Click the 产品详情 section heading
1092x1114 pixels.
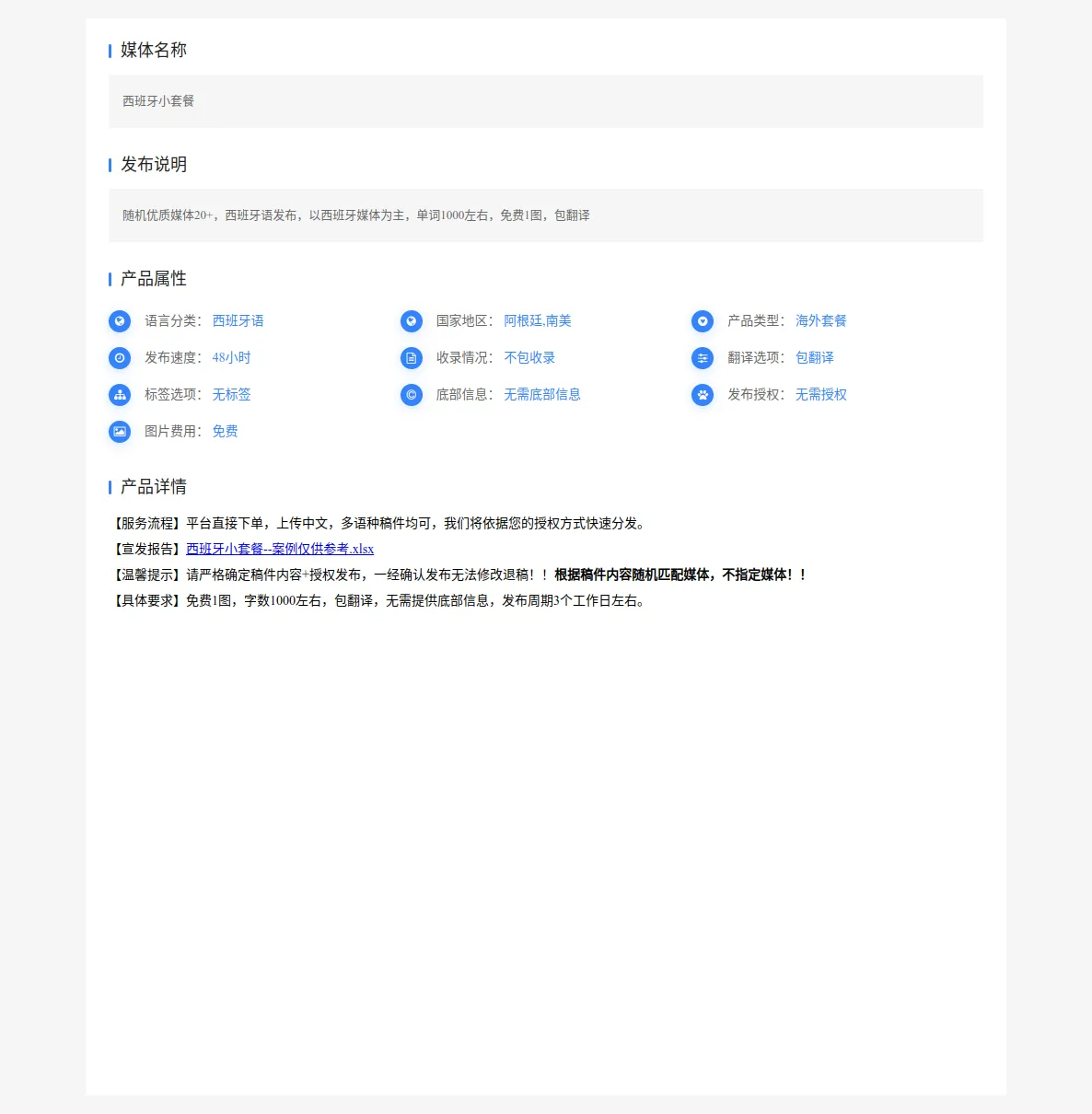(154, 486)
